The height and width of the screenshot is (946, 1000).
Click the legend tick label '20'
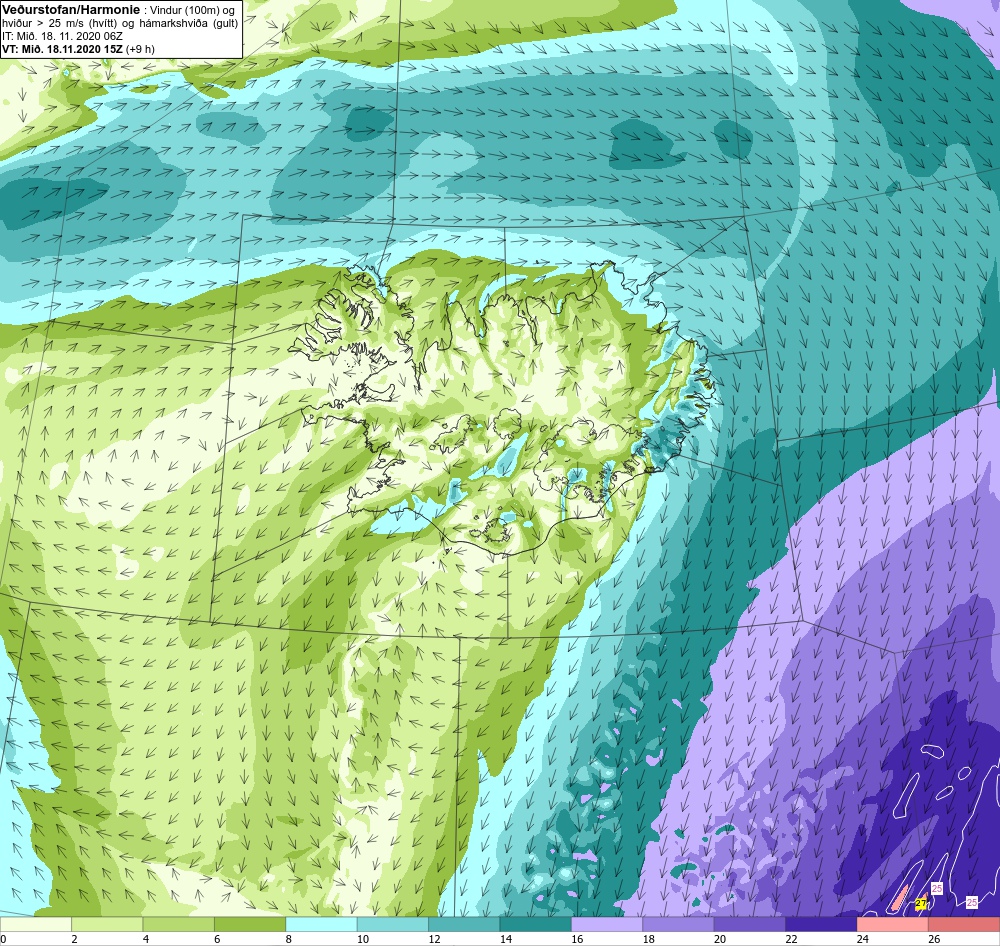720,939
